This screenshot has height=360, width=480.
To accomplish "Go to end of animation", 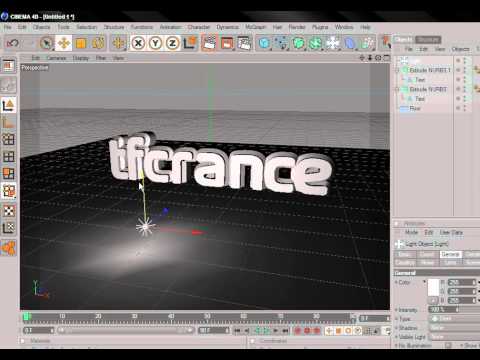I will tap(286, 331).
